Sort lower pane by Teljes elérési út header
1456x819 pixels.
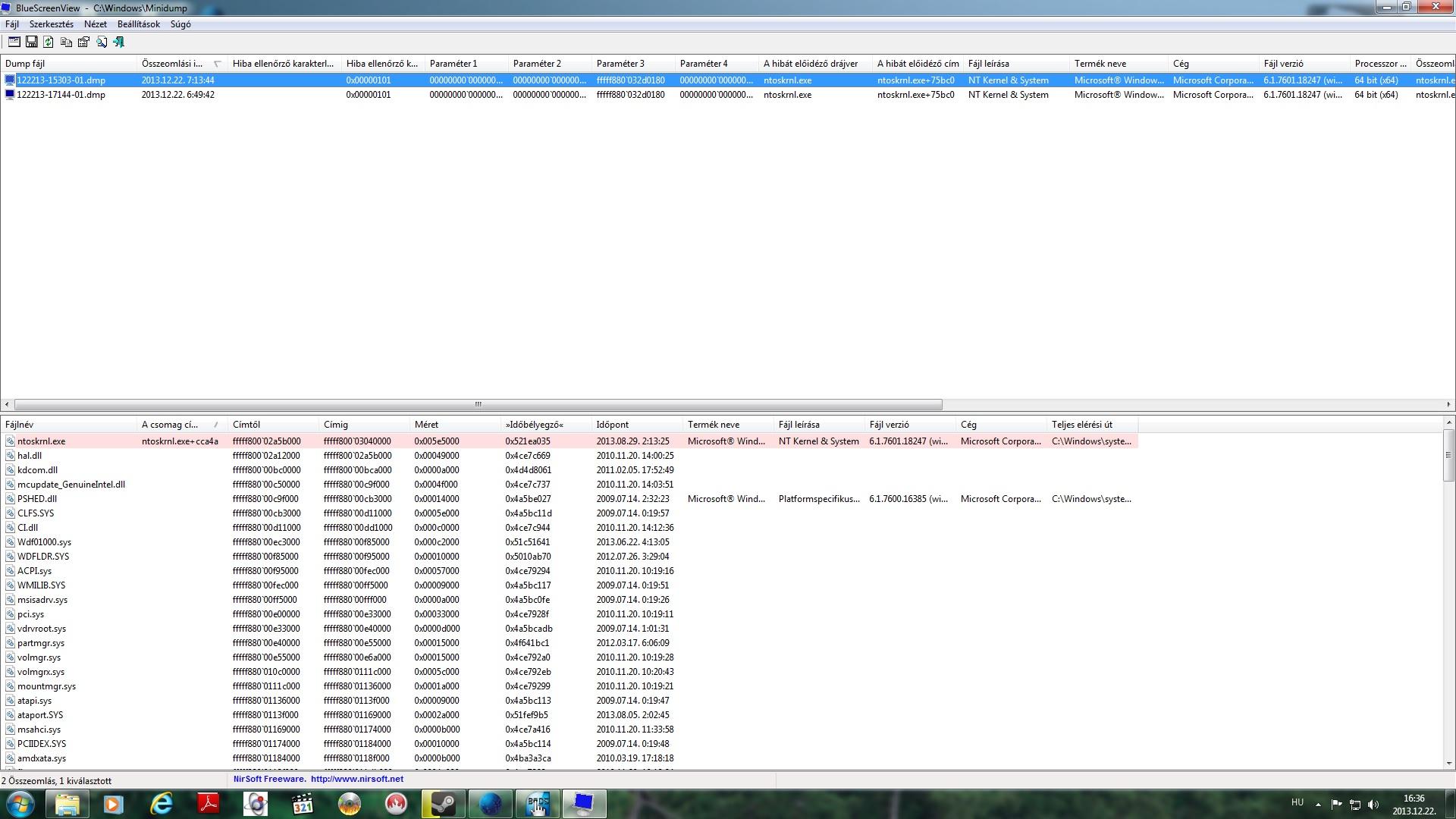pyautogui.click(x=1092, y=425)
